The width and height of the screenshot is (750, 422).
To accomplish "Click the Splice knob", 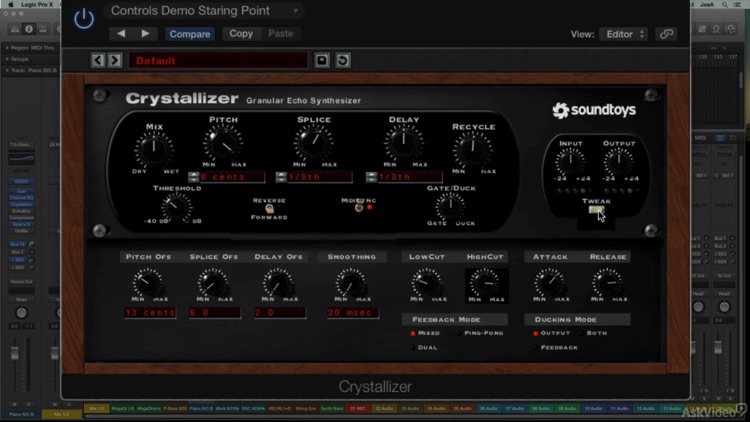I will tap(313, 142).
